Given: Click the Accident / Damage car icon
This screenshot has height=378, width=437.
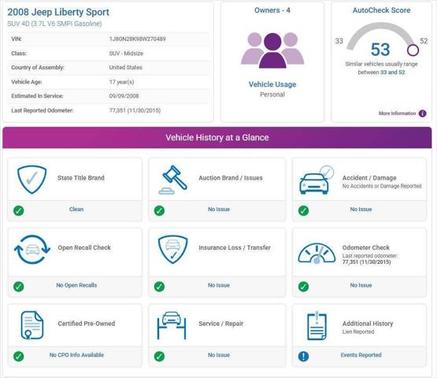Looking at the screenshot, I should click(x=317, y=180).
